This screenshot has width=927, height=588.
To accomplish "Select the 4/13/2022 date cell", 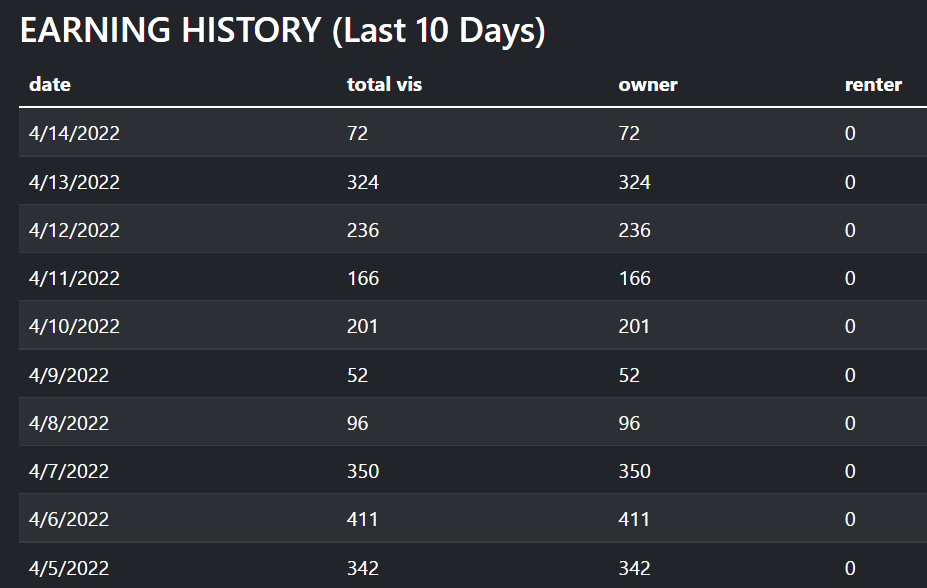I will point(74,182).
